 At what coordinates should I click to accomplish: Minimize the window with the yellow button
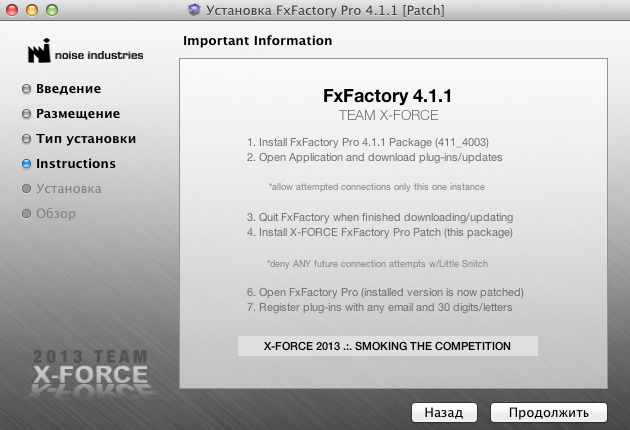coord(32,10)
